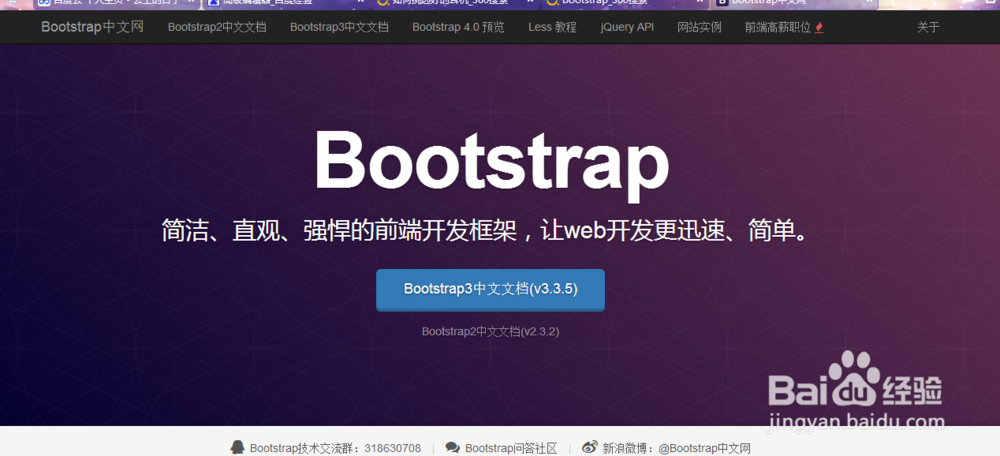Click the red flame icon after 前端高薪职位
The height and width of the screenshot is (456, 1000).
pyautogui.click(x=820, y=27)
